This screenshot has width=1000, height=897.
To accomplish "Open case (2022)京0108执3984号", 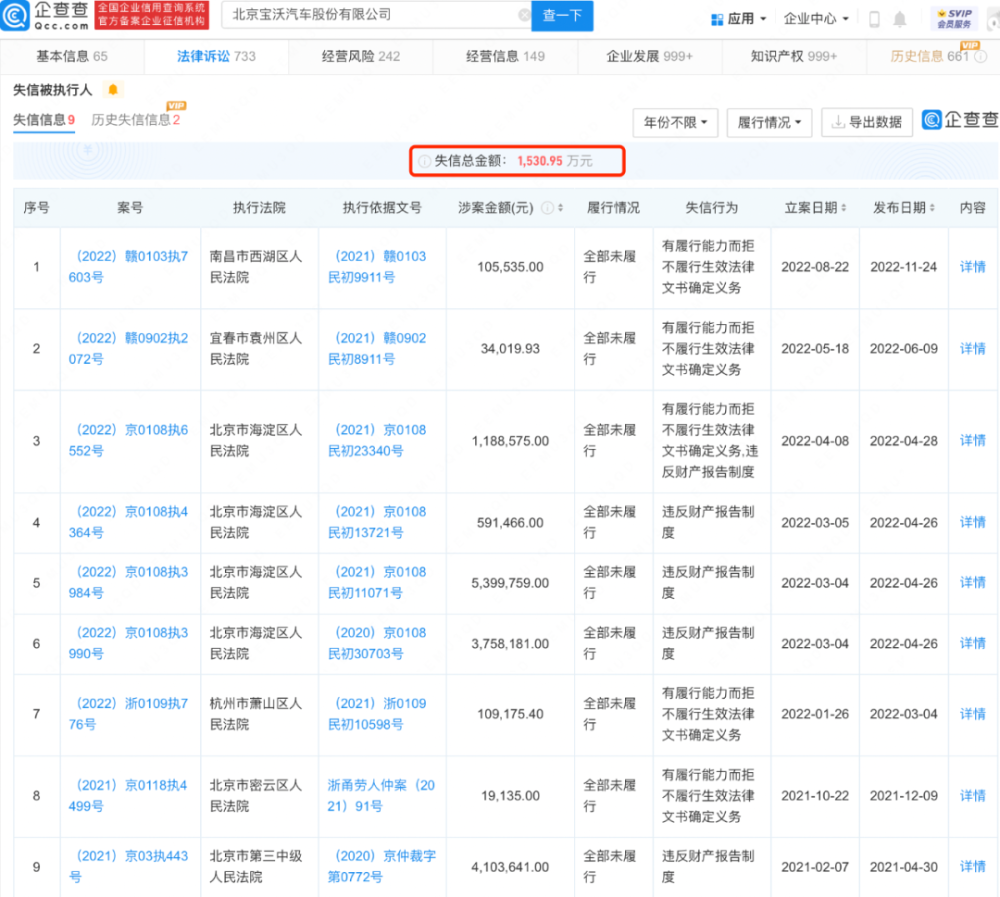I will click(x=128, y=582).
